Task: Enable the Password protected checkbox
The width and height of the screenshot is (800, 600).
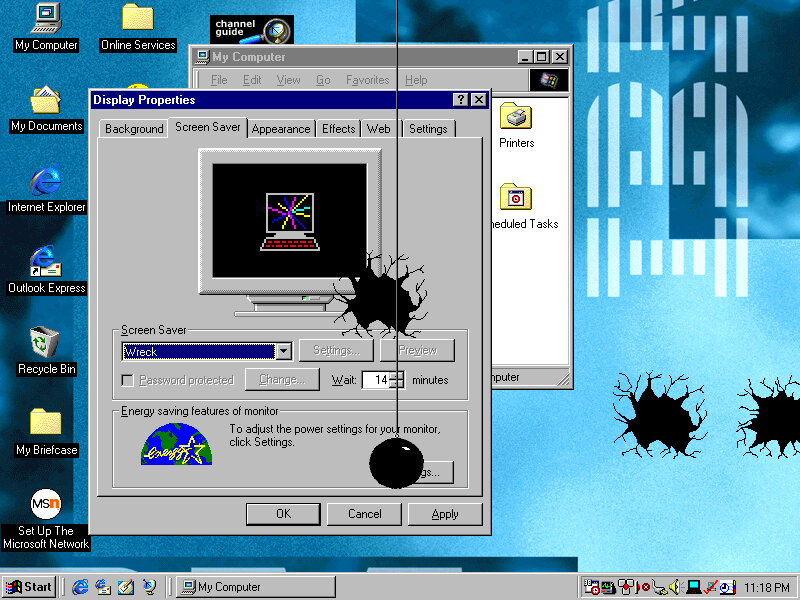Action: point(127,380)
